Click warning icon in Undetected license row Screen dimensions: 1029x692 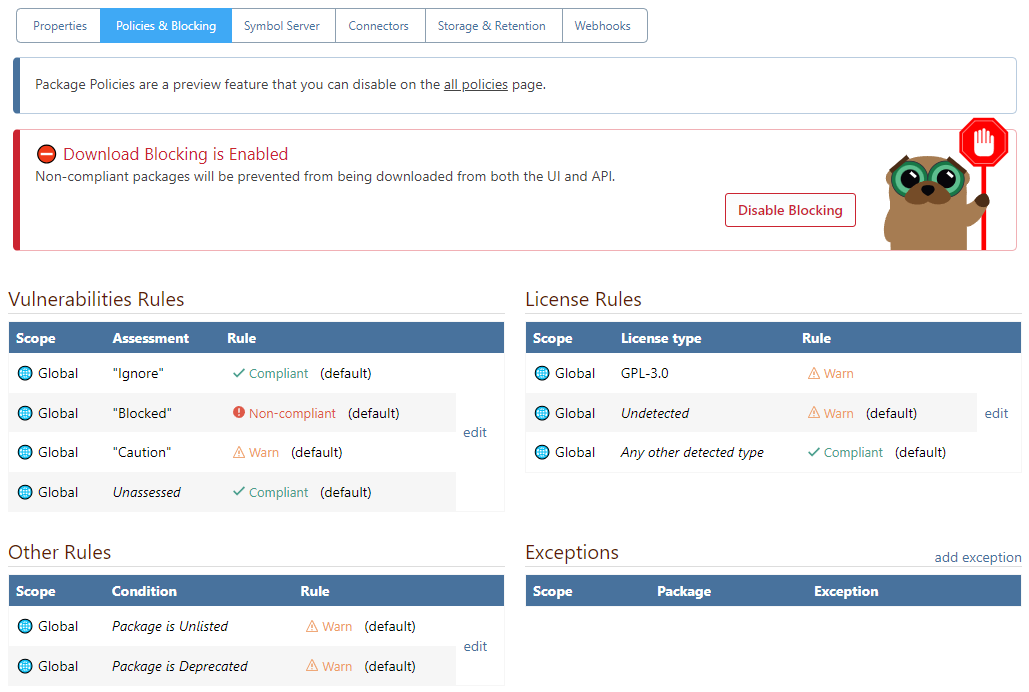pos(814,413)
